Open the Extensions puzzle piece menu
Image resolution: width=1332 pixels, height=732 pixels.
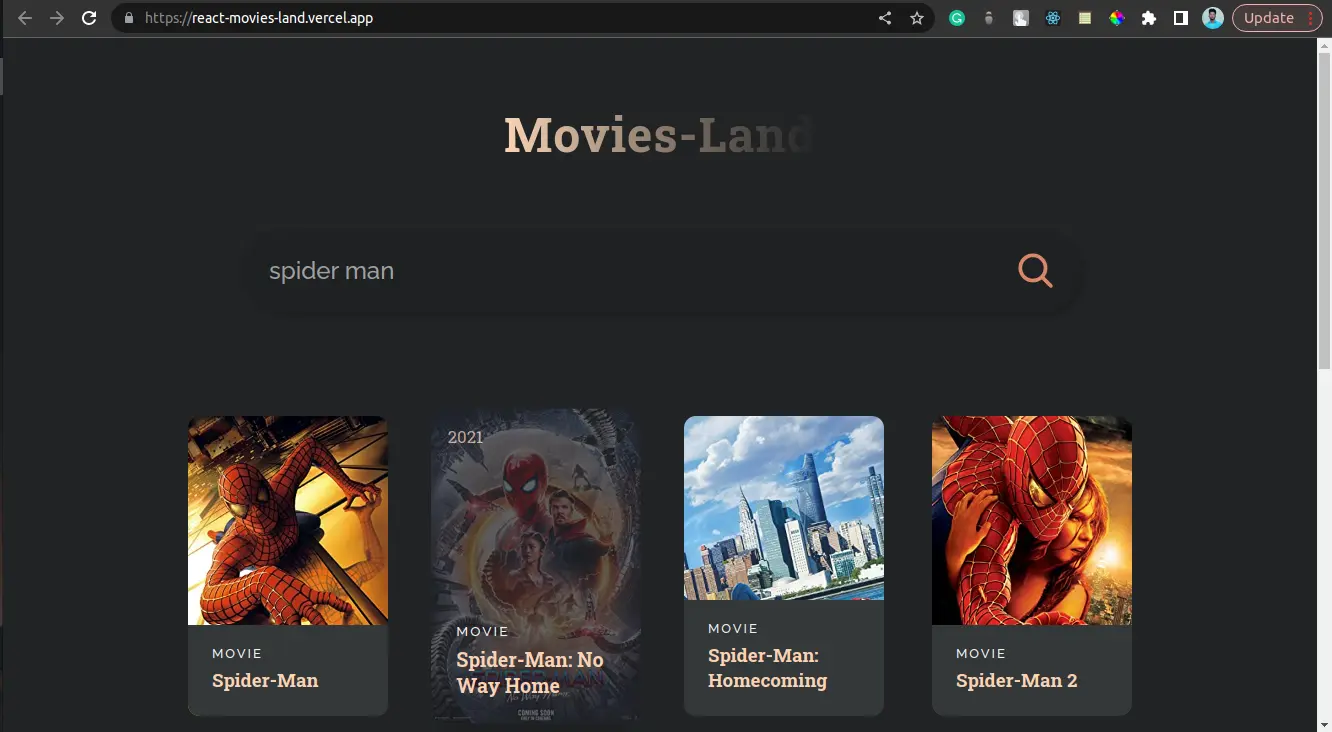[x=1149, y=18]
